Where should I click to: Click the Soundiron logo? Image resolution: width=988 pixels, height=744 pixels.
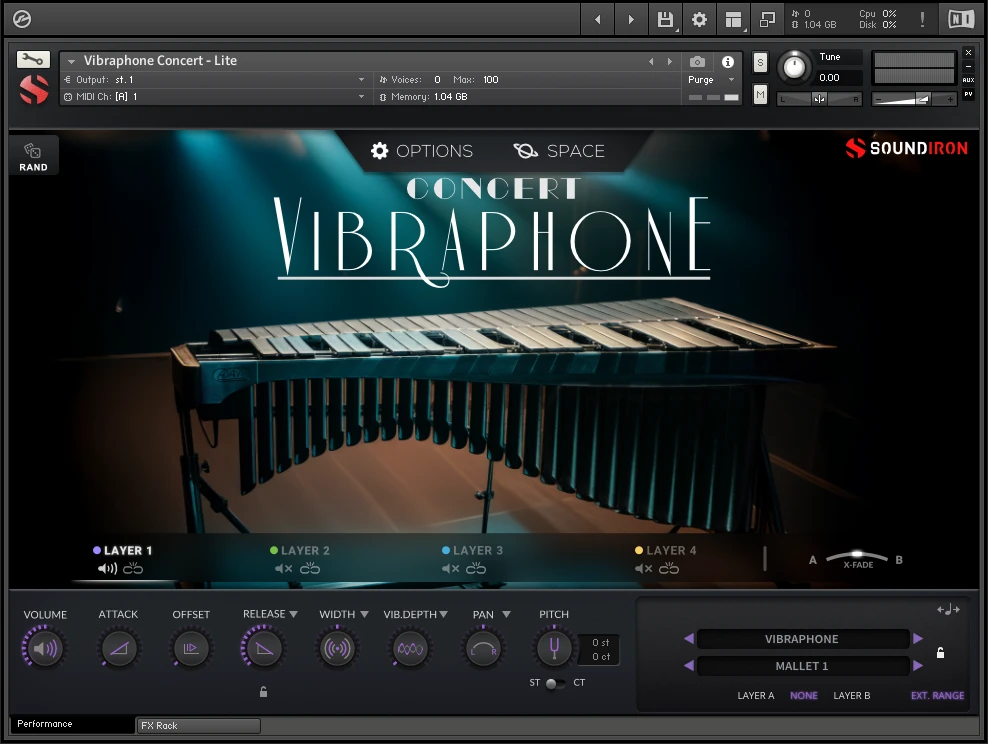(x=905, y=148)
